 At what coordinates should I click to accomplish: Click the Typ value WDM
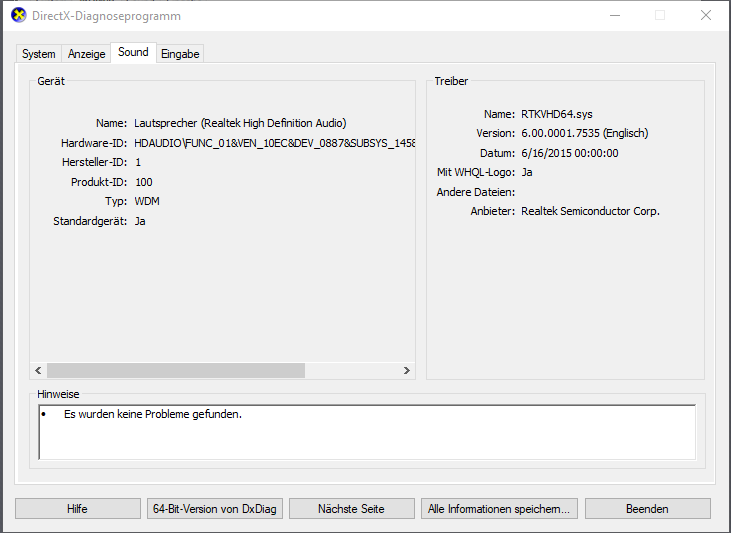tap(147, 201)
